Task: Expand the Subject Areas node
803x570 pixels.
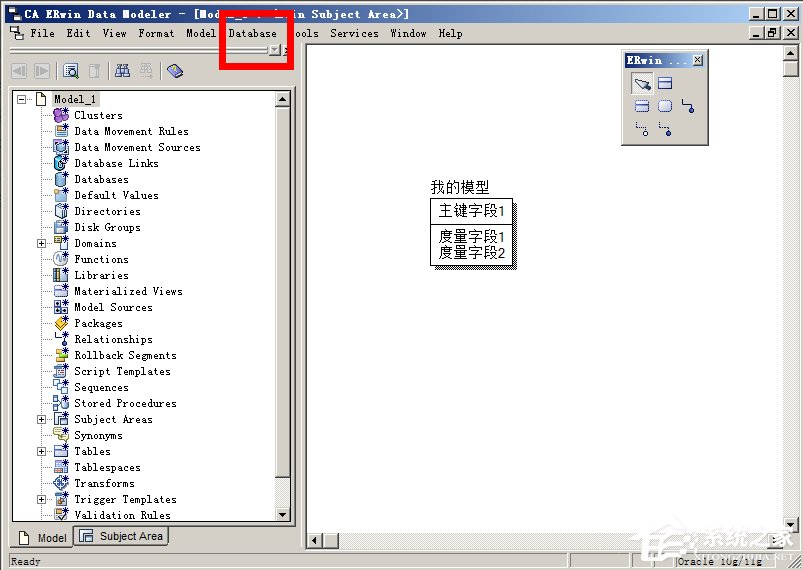Action: [41, 419]
